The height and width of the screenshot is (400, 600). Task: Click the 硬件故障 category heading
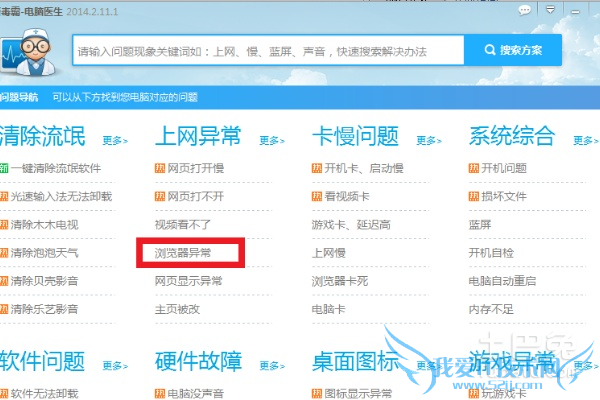(x=198, y=361)
